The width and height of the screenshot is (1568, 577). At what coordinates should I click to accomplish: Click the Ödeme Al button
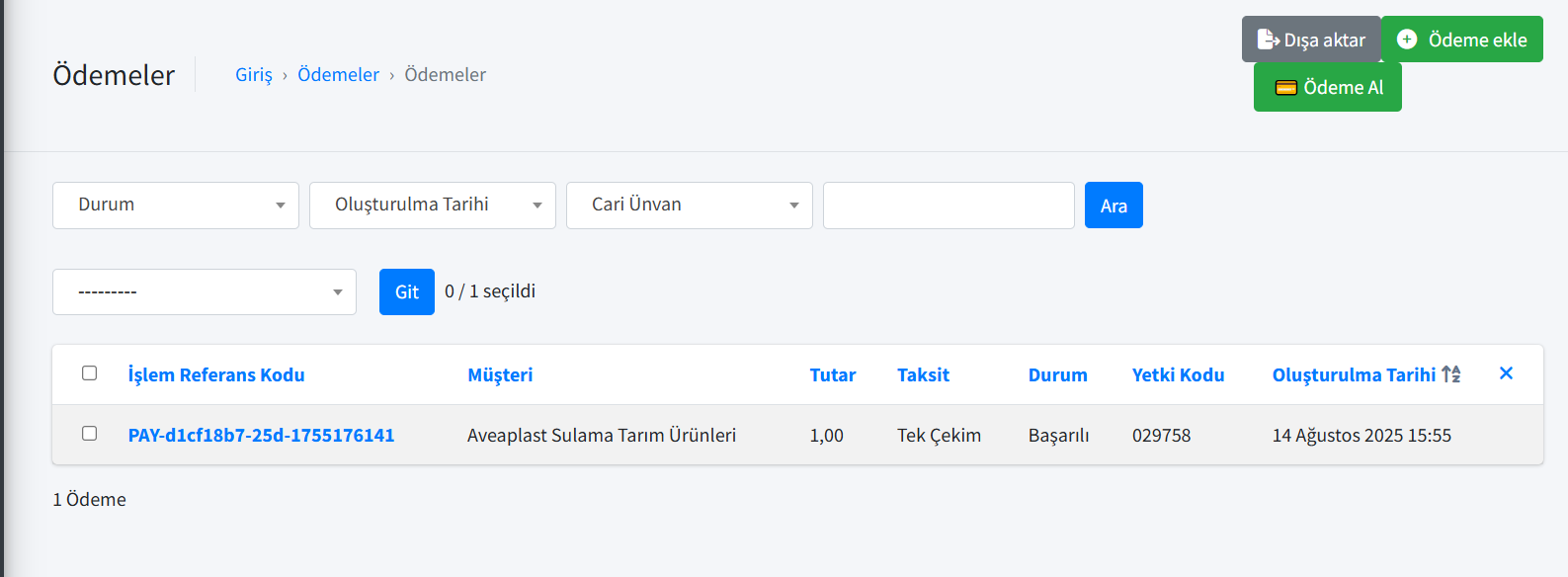click(x=1327, y=87)
